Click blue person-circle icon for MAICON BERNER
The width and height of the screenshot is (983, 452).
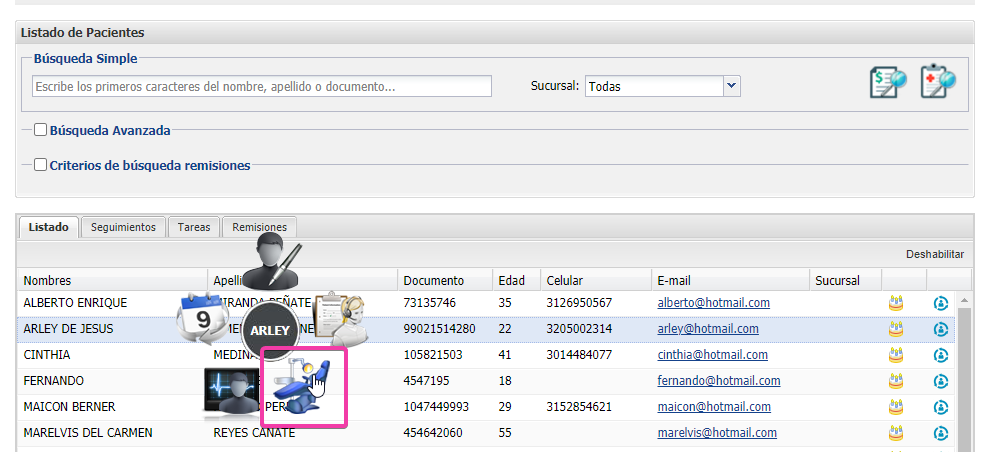[x=940, y=407]
